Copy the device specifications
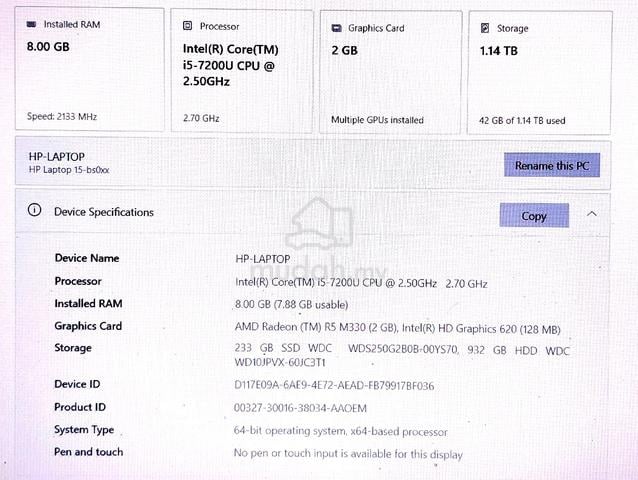 click(x=534, y=216)
